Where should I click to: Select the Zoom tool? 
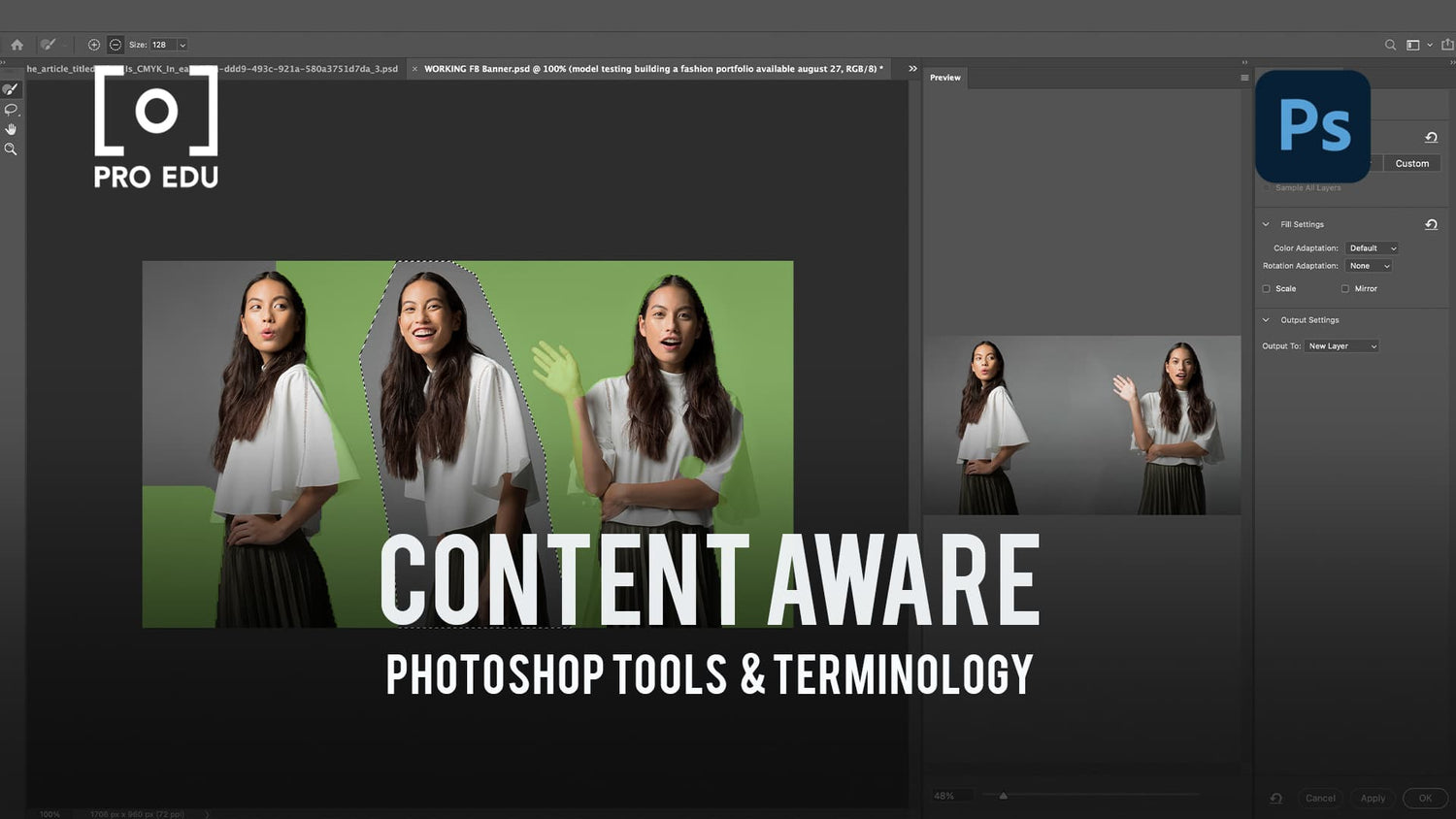tap(11, 148)
